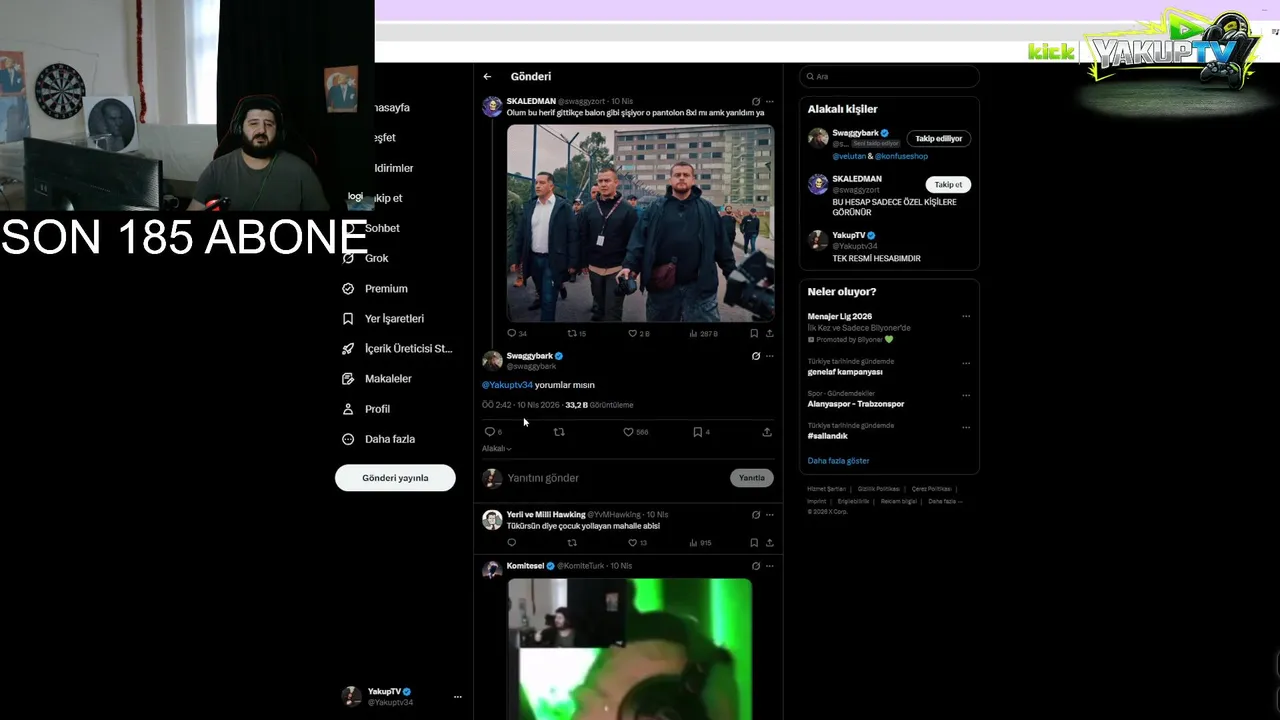Viewport: 1280px width, 720px height.
Task: Repost the SKALEDMAN post with 15 reposts
Action: (x=572, y=333)
